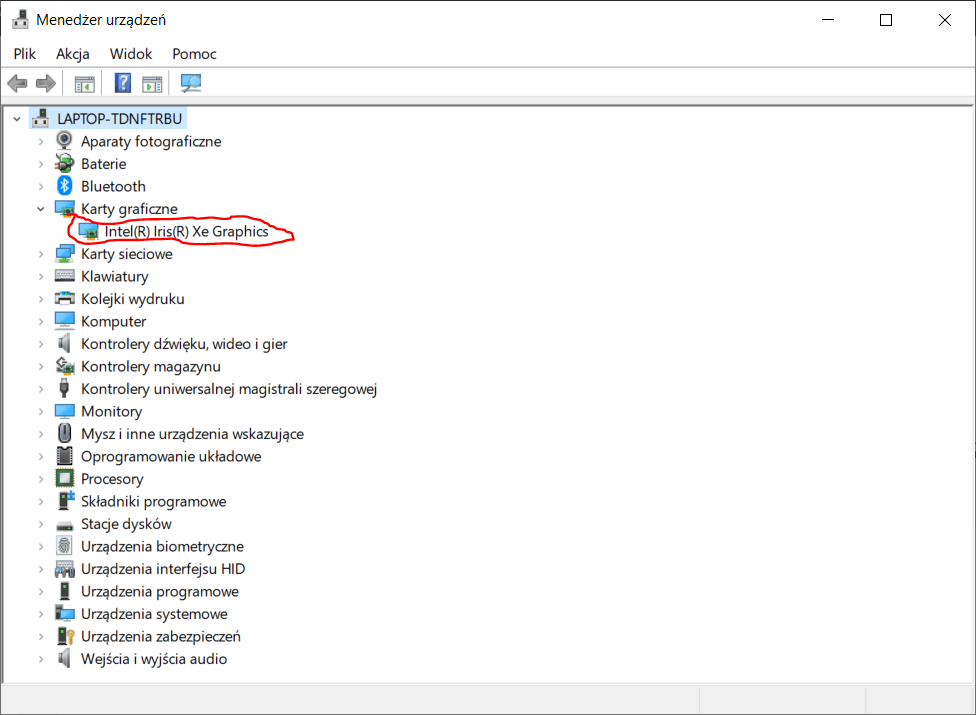Click the Komputer monitor icon
The width and height of the screenshot is (976, 715).
[65, 320]
